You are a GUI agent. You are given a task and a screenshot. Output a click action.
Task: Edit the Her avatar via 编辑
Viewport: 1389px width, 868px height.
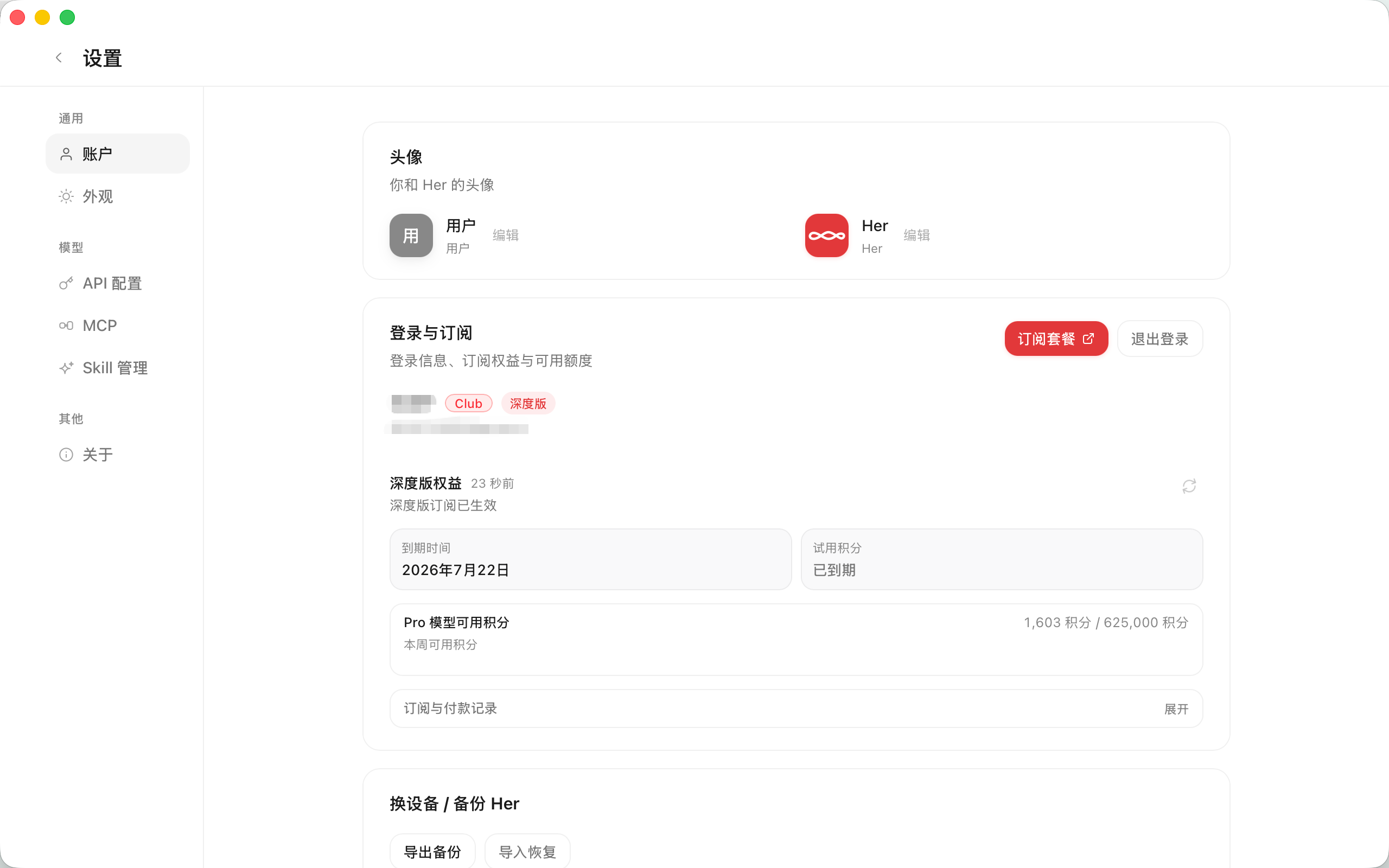(x=916, y=235)
